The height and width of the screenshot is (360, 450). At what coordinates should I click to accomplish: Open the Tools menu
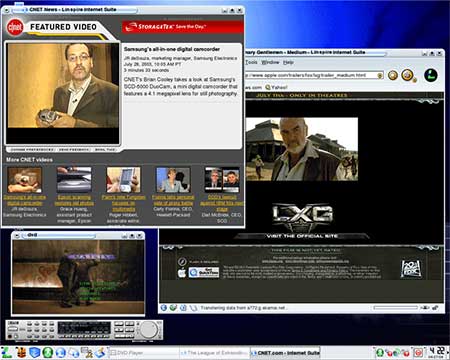coord(251,62)
